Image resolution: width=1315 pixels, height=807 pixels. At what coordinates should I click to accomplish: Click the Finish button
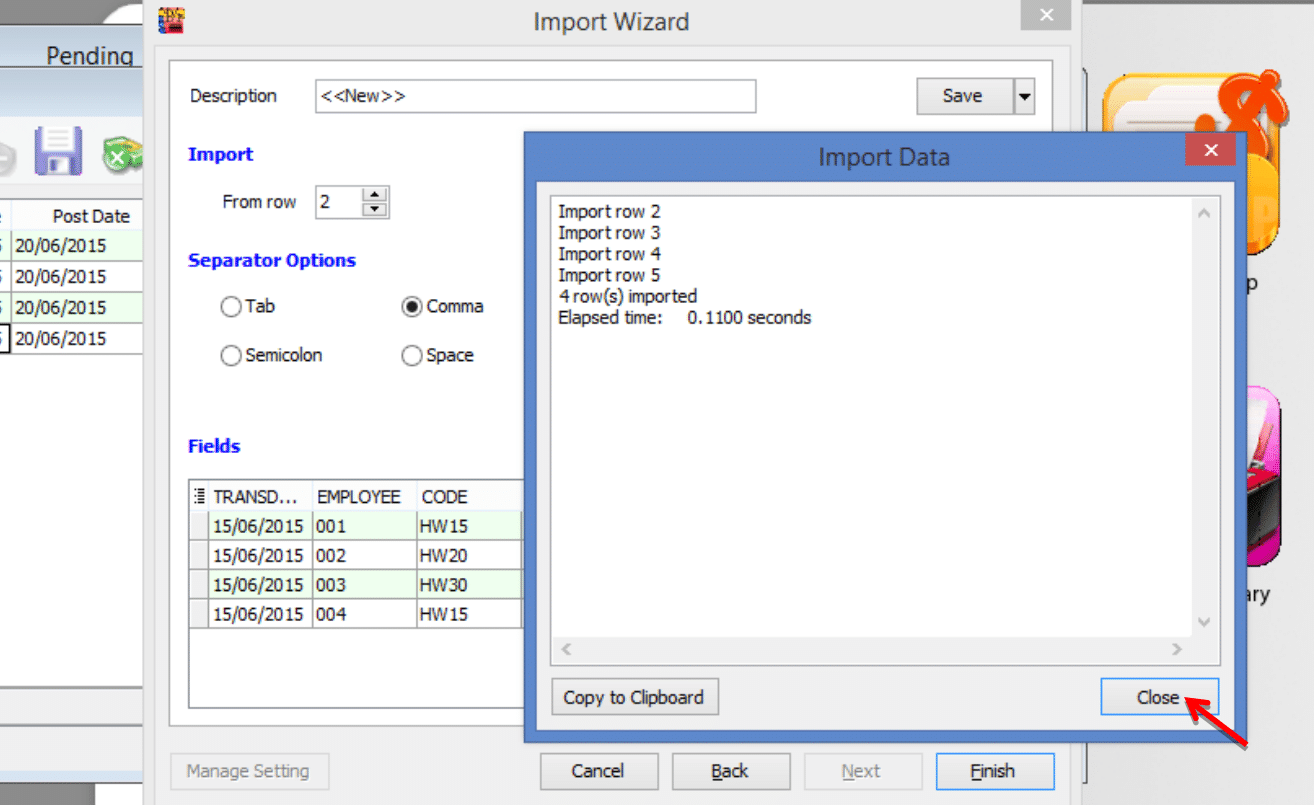point(994,771)
